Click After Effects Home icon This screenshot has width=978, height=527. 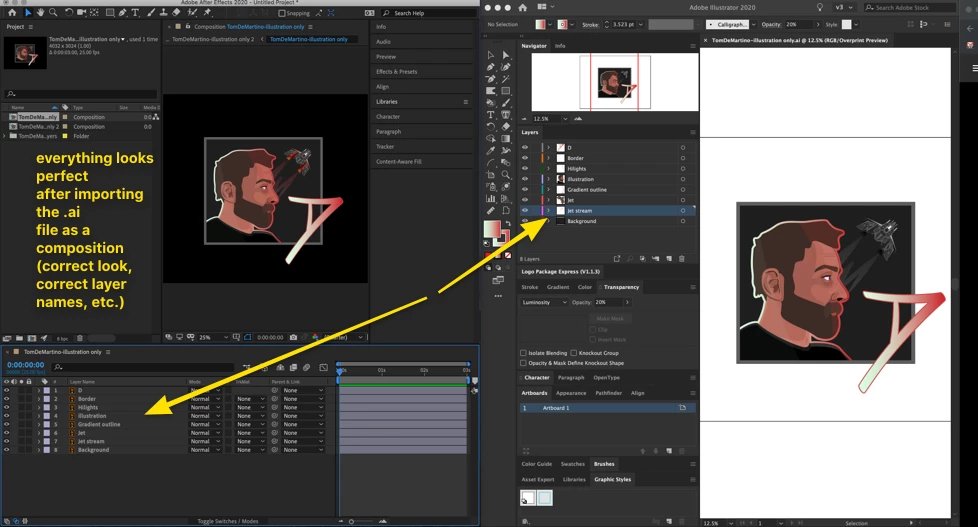coord(12,12)
